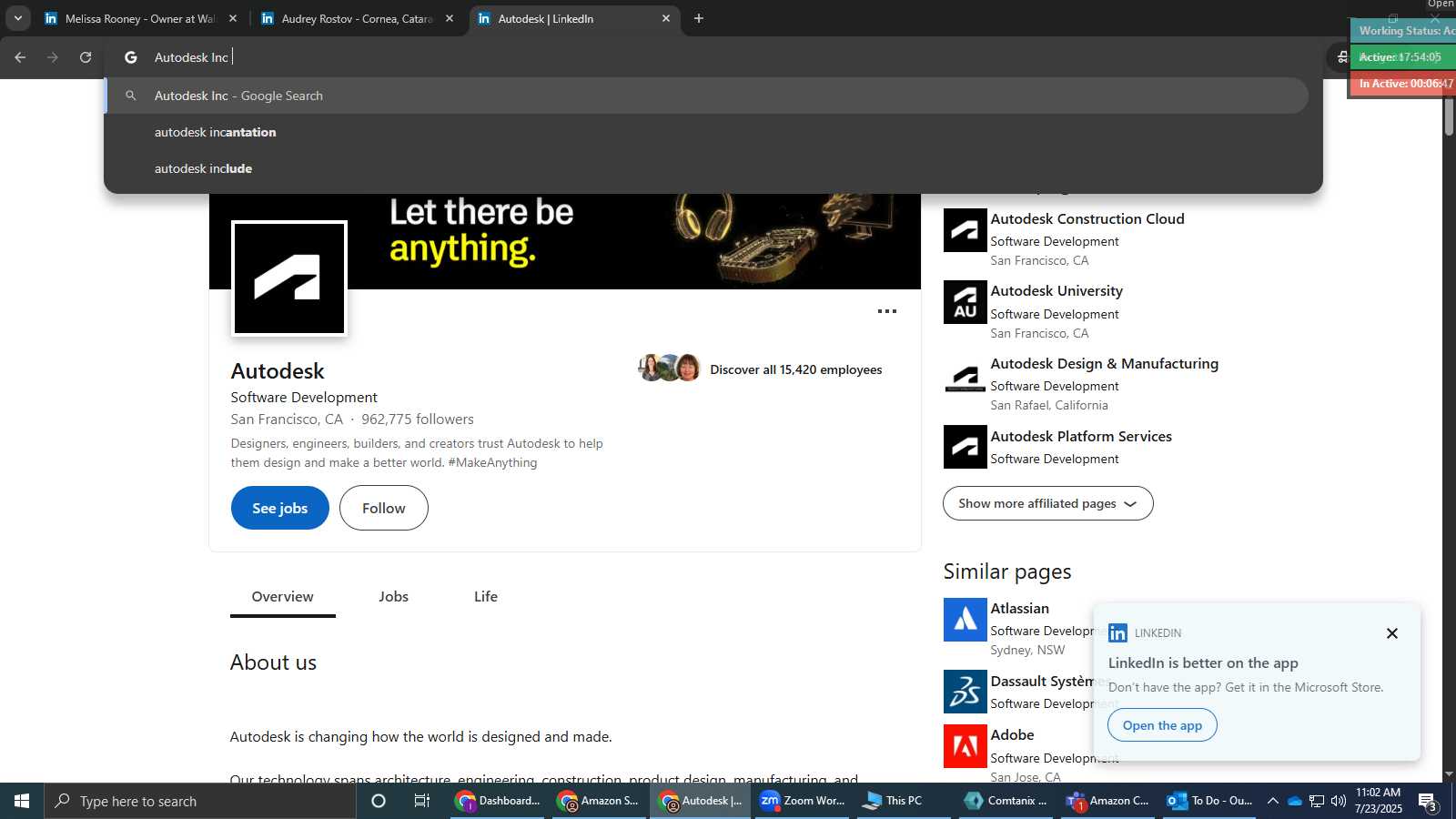Show hidden system tray icons
The image size is (1456, 819).
pyautogui.click(x=1273, y=801)
